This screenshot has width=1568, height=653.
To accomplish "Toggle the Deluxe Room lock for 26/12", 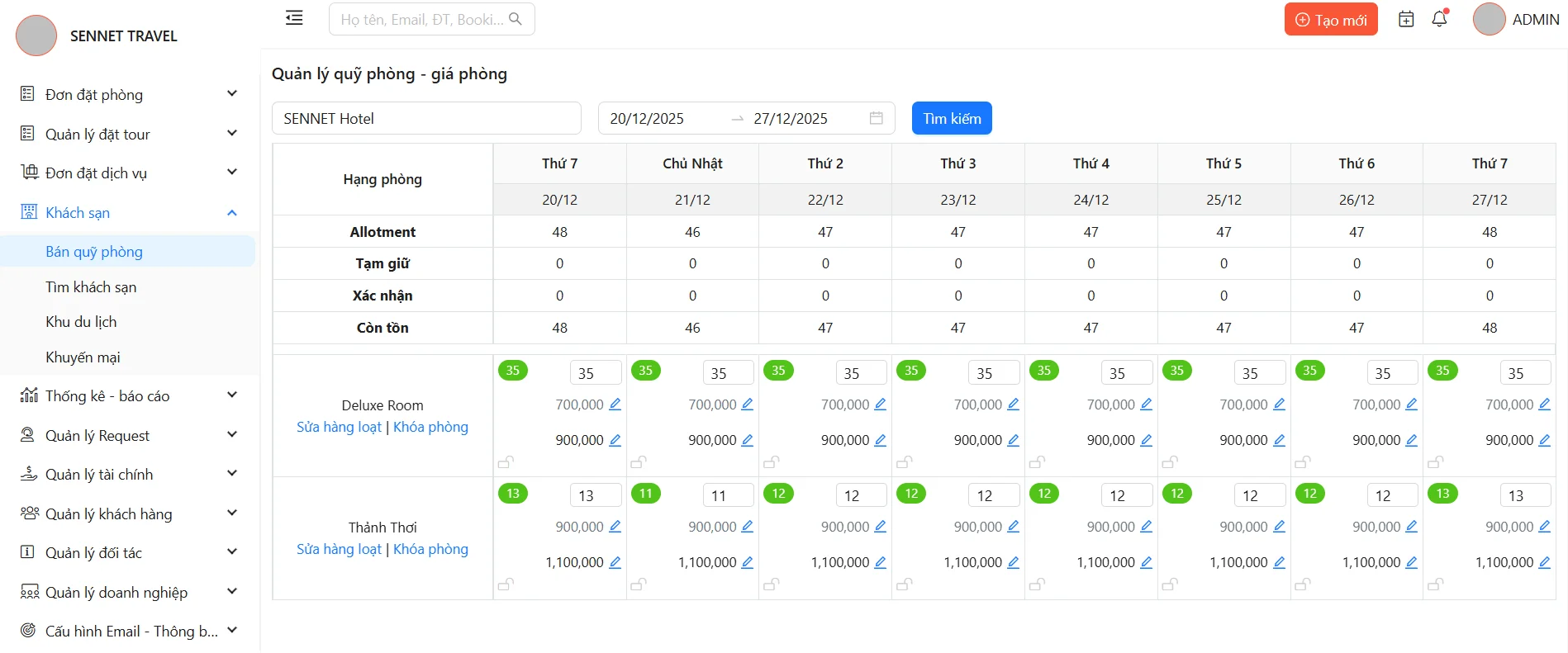I will (x=1303, y=462).
